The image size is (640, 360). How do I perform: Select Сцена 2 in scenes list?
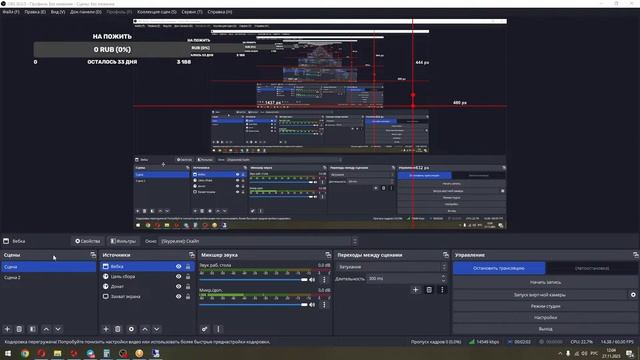tap(49, 278)
